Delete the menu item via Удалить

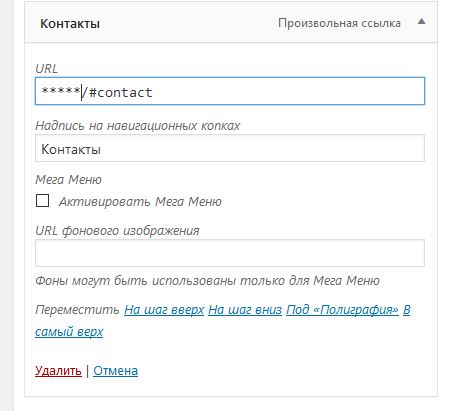(58, 370)
